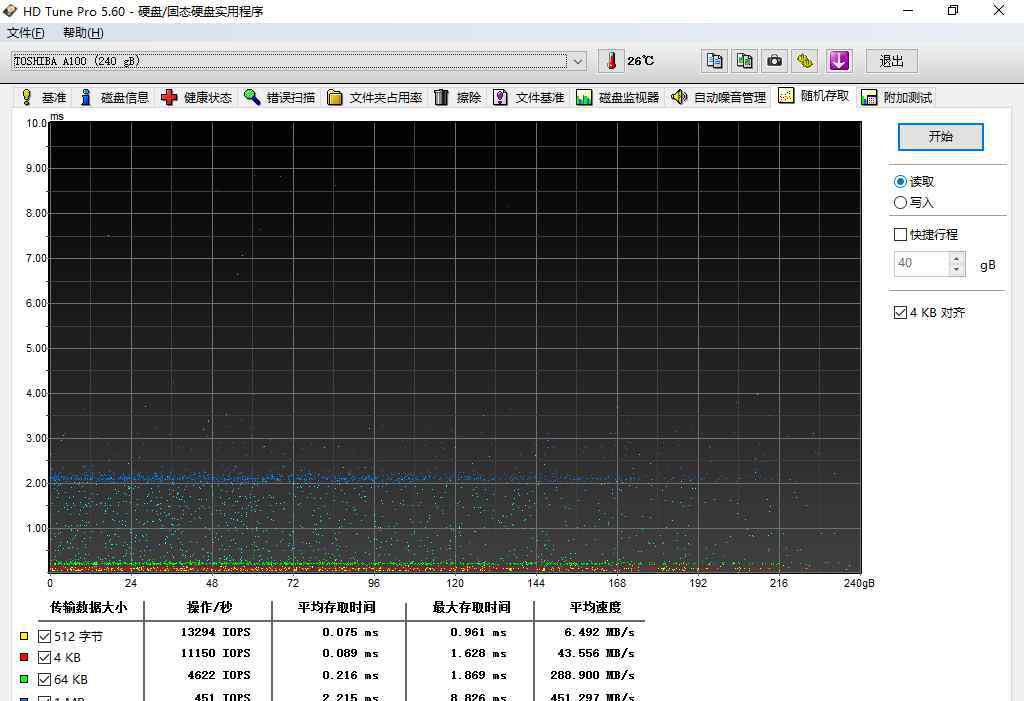Open the 基准 benchmark tab
This screenshot has width=1024, height=701.
44,97
